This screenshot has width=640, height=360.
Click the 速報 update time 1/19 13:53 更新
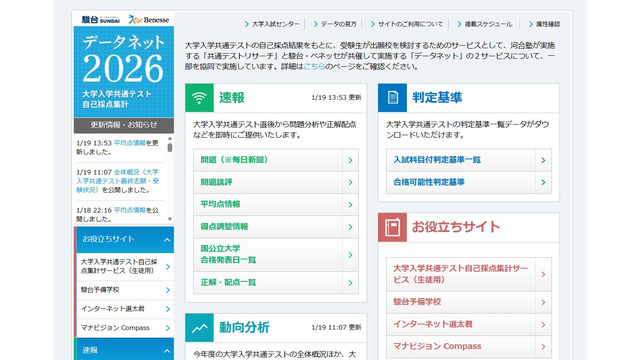[336, 98]
